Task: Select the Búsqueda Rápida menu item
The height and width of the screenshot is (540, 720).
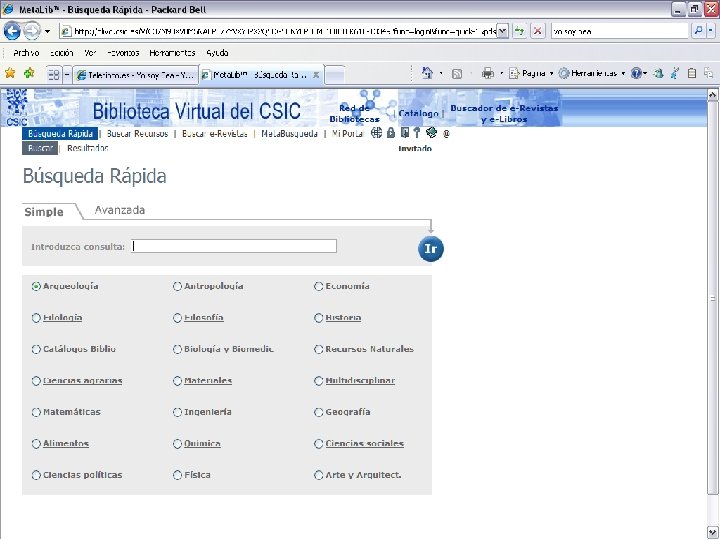Action: 60,134
